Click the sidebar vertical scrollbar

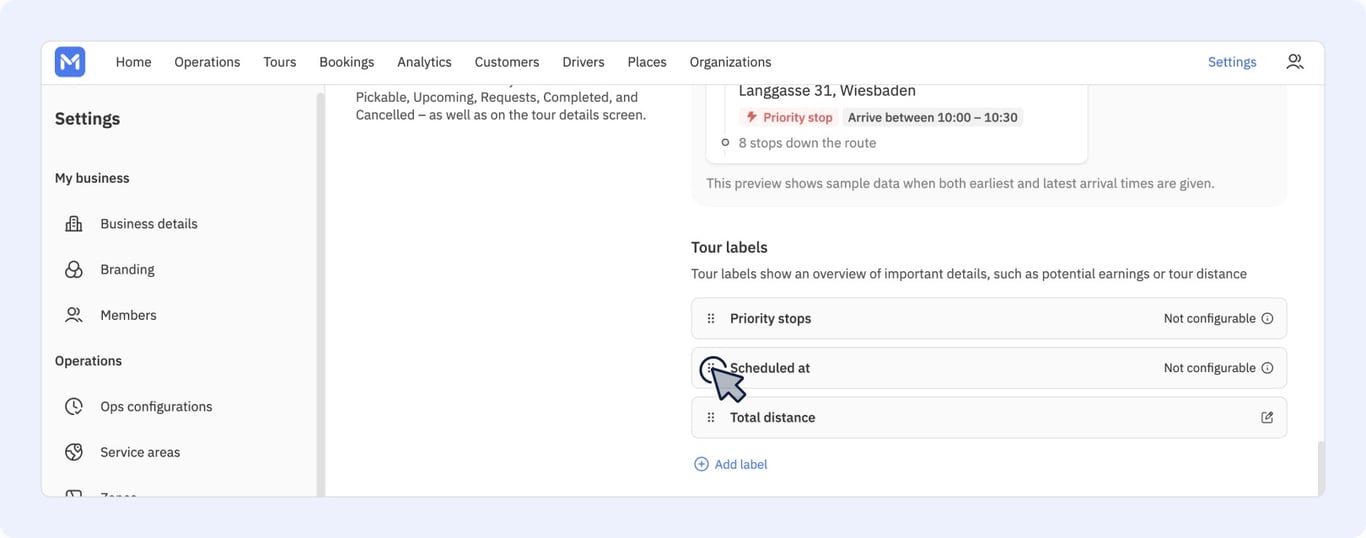pos(321,290)
